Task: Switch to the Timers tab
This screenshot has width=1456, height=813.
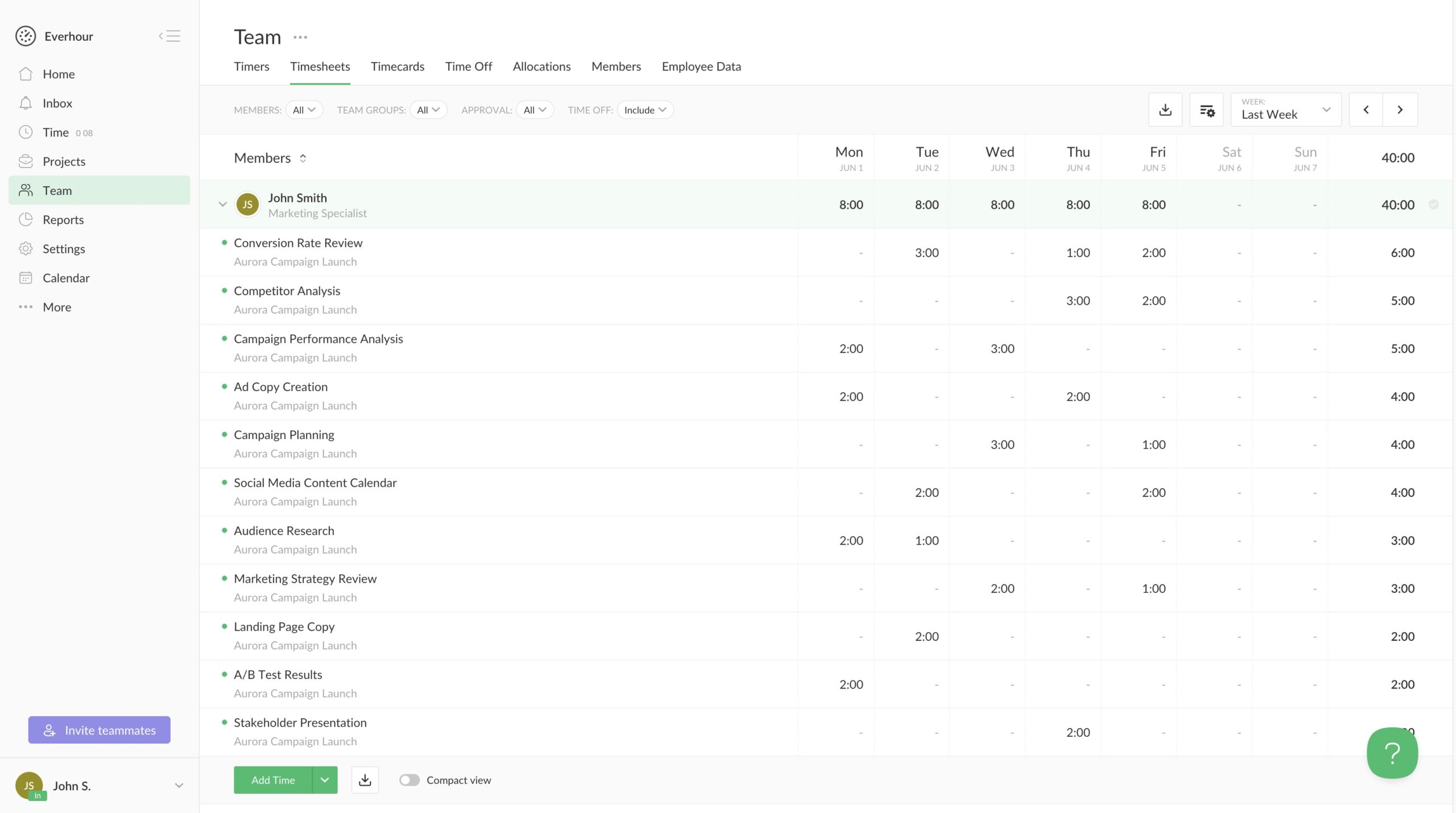Action: 251,67
